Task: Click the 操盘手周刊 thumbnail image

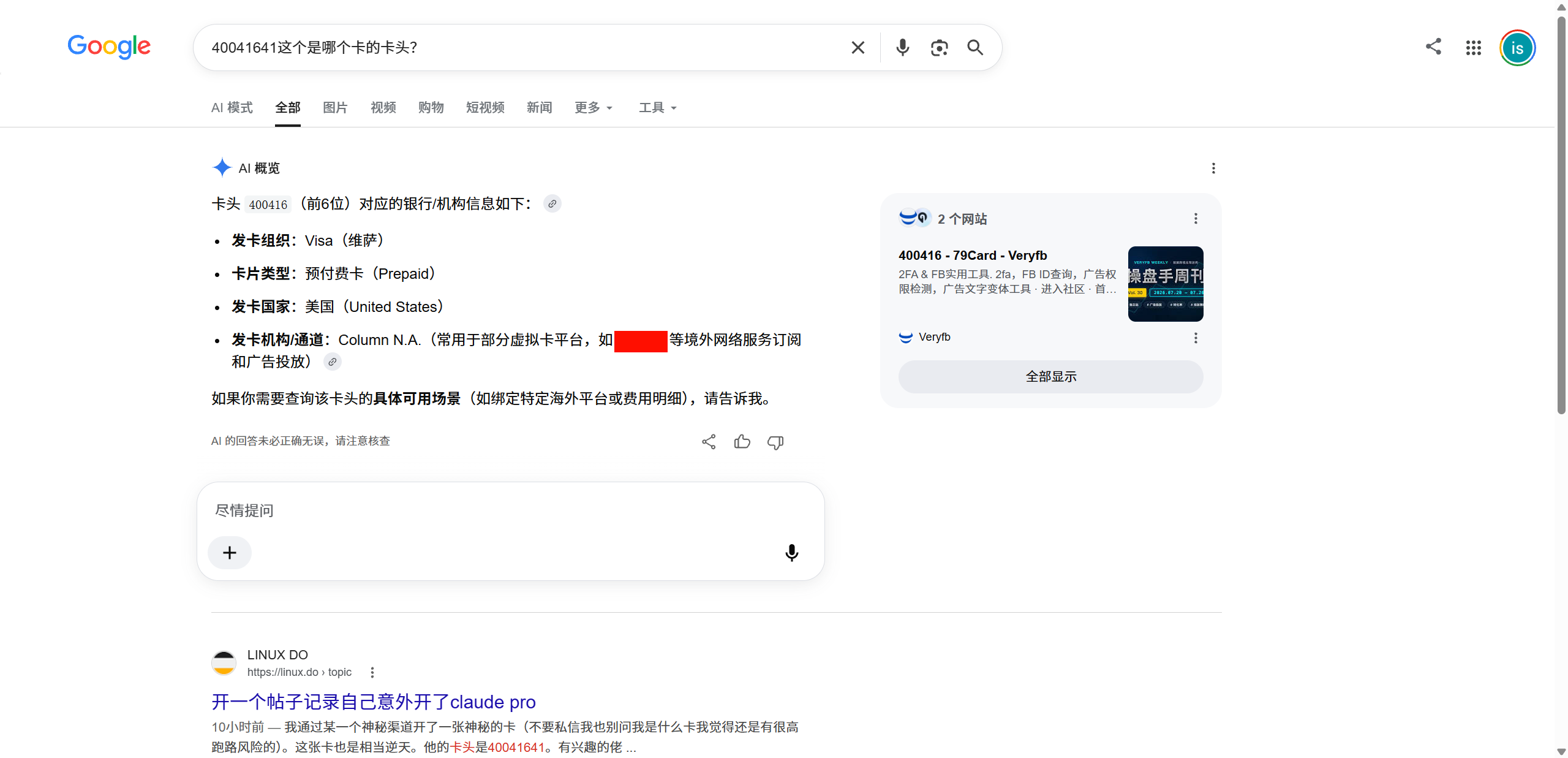Action: click(1166, 284)
